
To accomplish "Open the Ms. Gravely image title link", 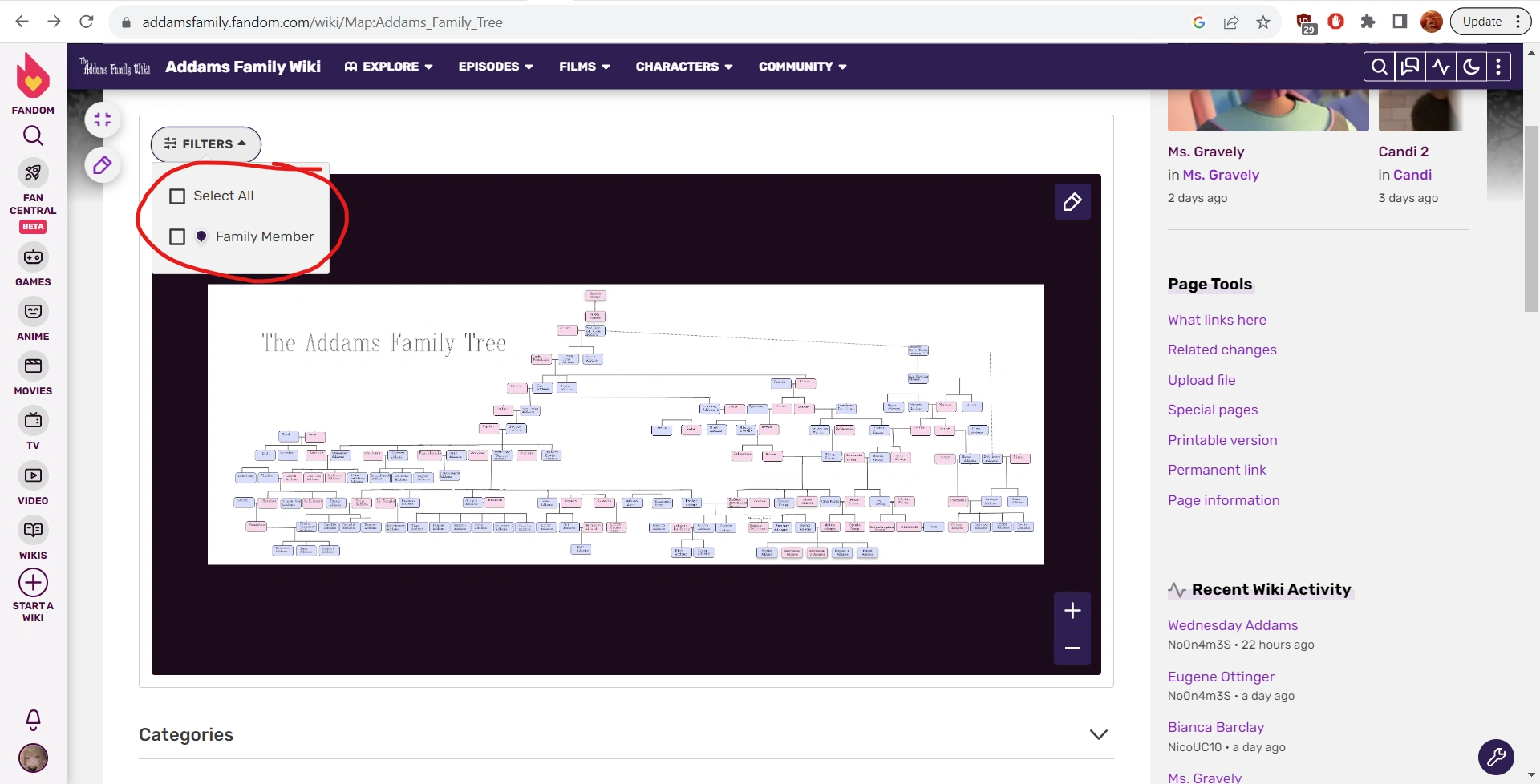I will (1206, 152).
